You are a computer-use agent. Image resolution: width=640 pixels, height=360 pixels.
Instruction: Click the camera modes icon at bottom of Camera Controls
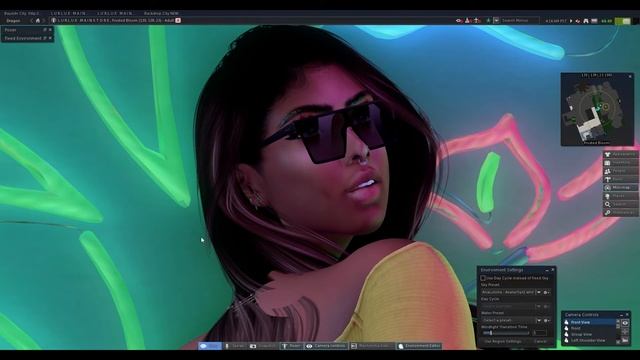(x=625, y=340)
